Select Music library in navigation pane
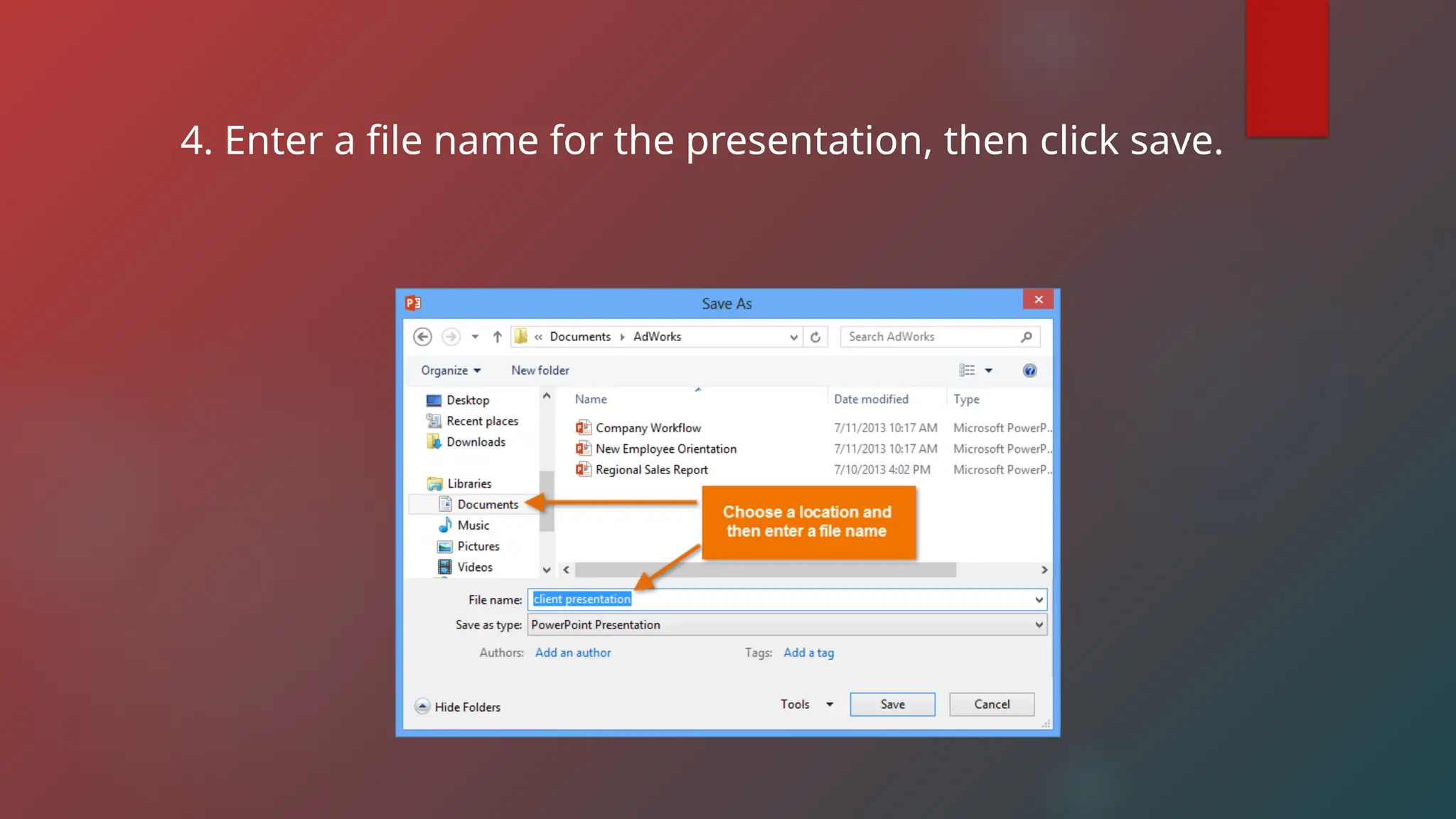 (x=473, y=525)
